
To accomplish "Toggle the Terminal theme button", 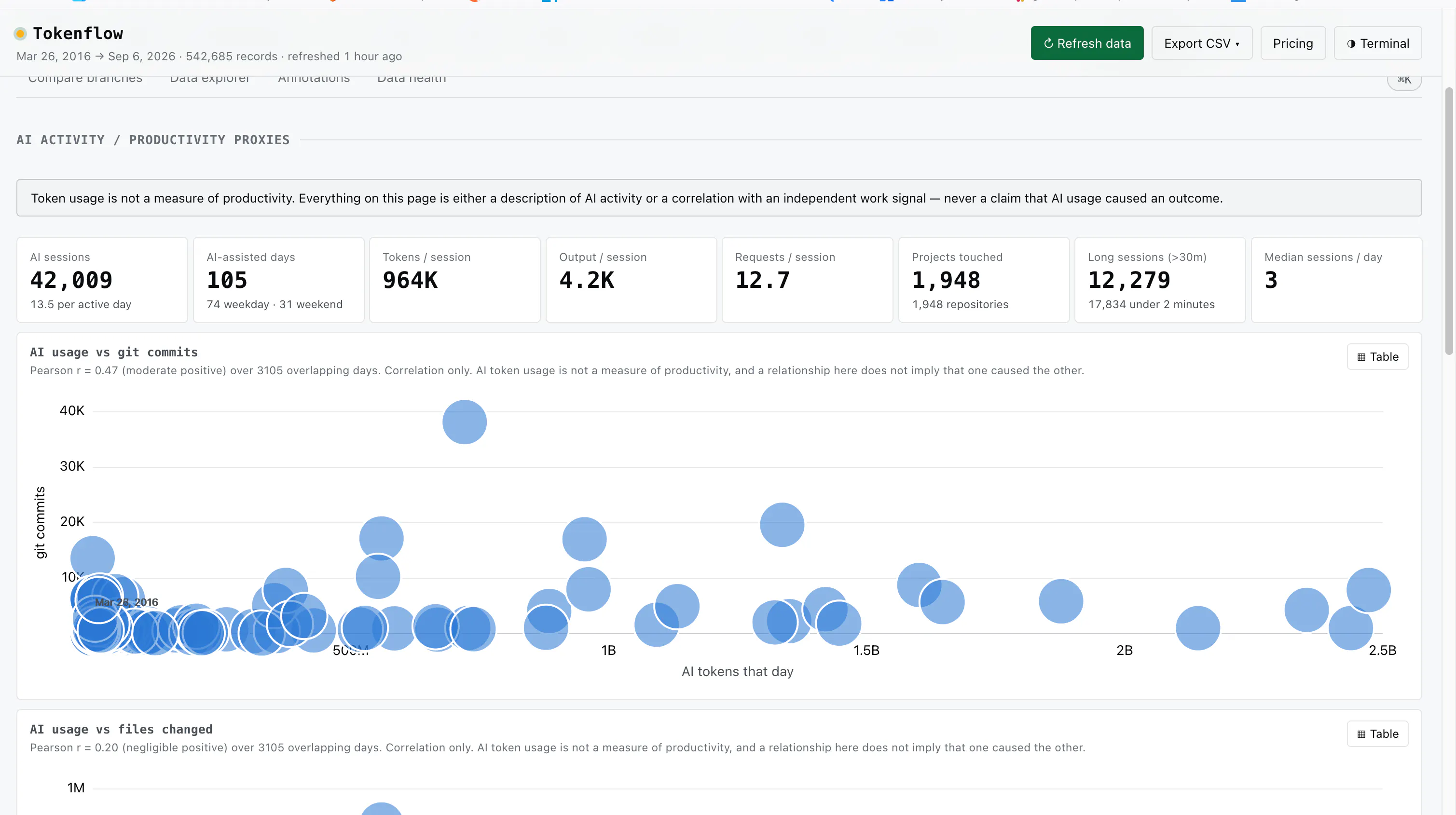I will tap(1377, 43).
